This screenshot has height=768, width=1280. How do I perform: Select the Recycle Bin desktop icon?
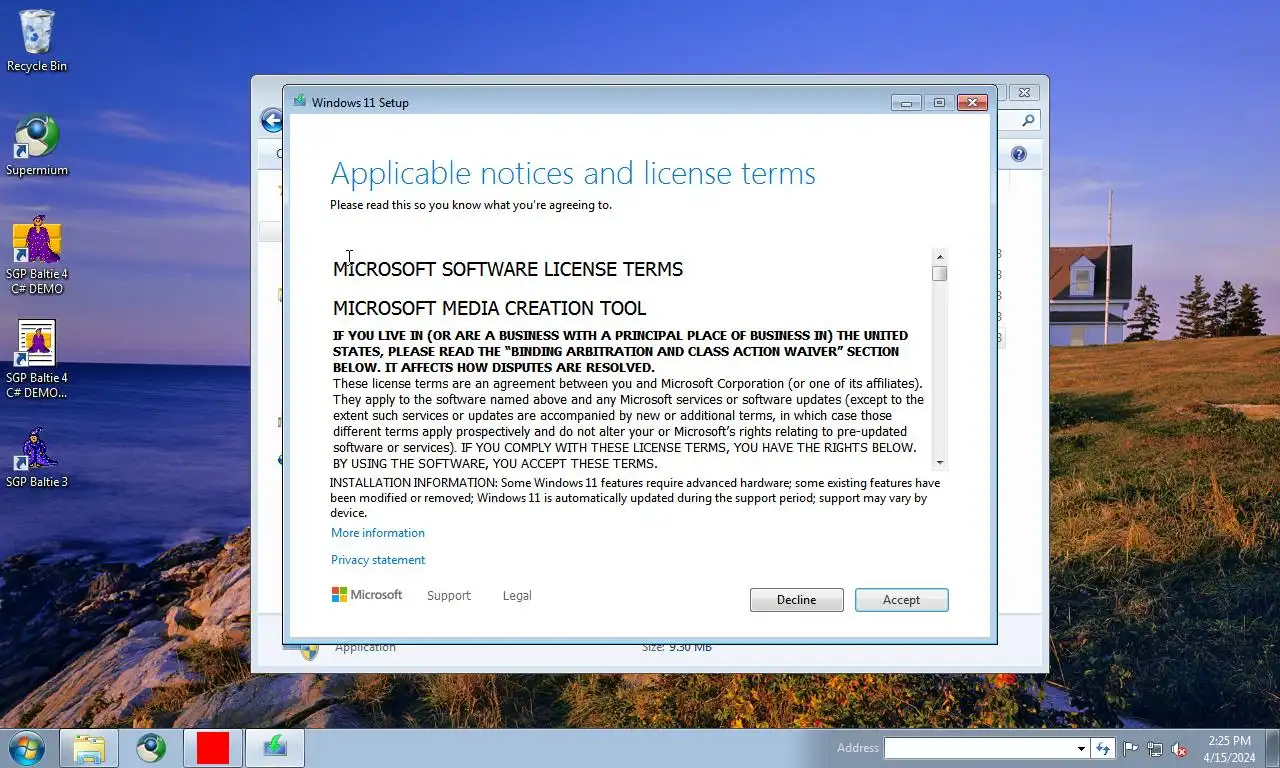tap(37, 41)
